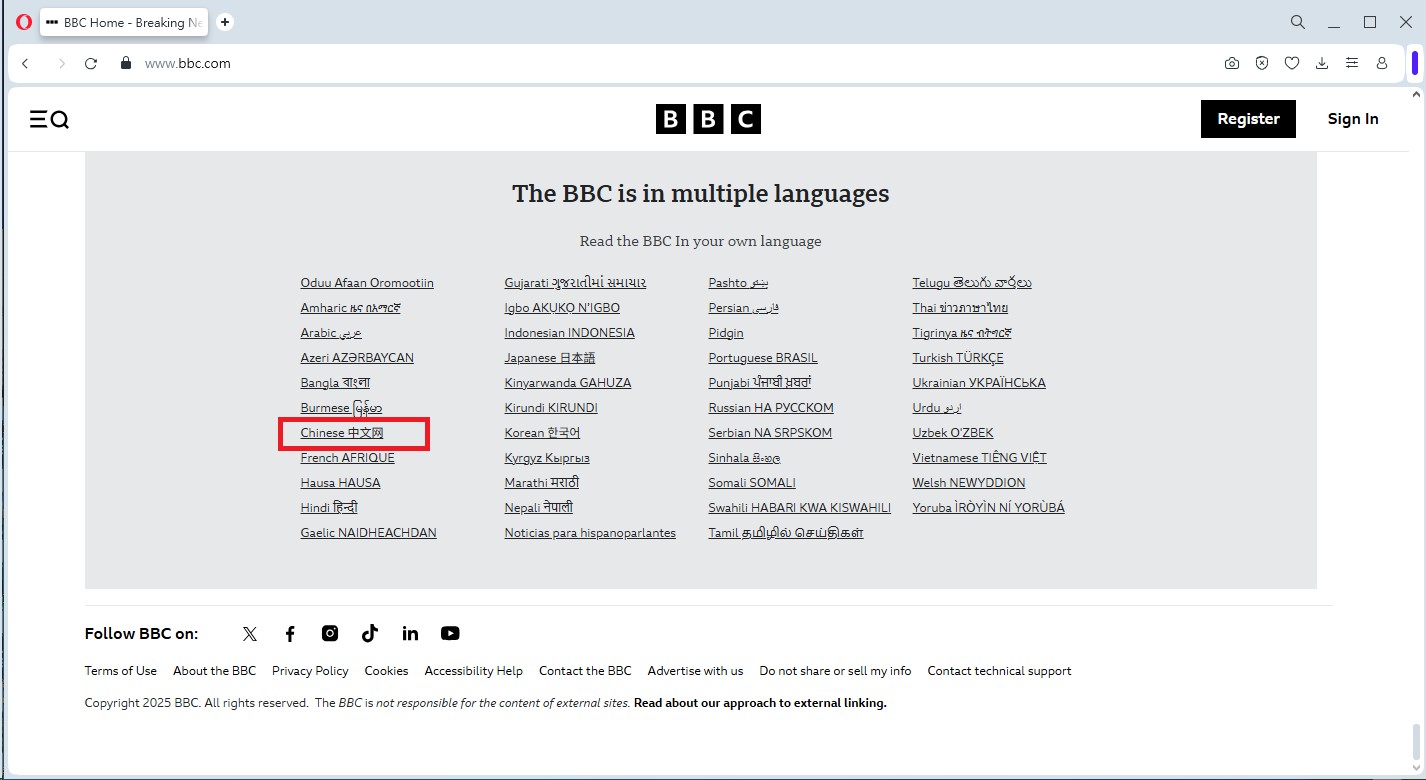Select French AFRIQUE language link
The image size is (1426, 780).
(x=347, y=458)
